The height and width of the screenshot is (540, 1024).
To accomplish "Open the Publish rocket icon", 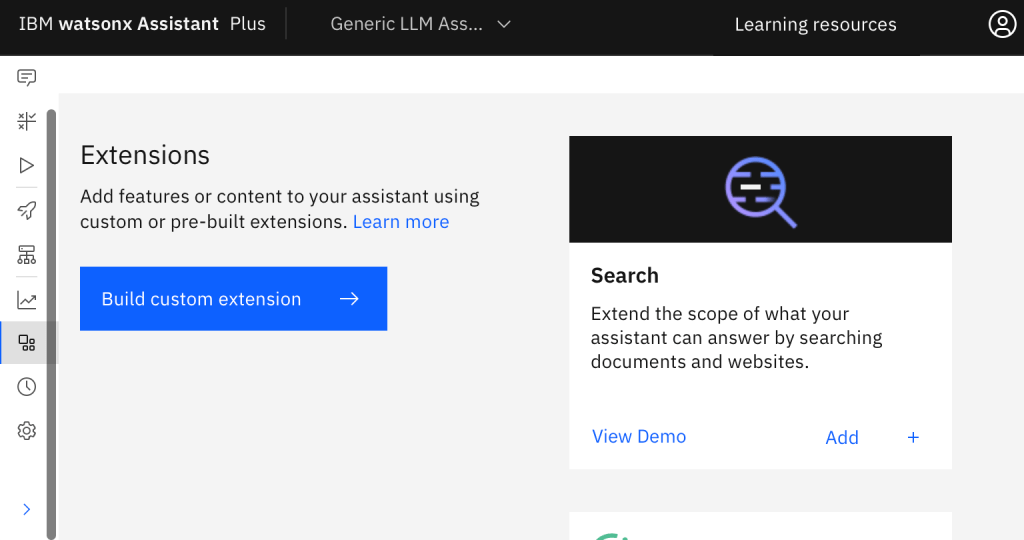I will [27, 210].
